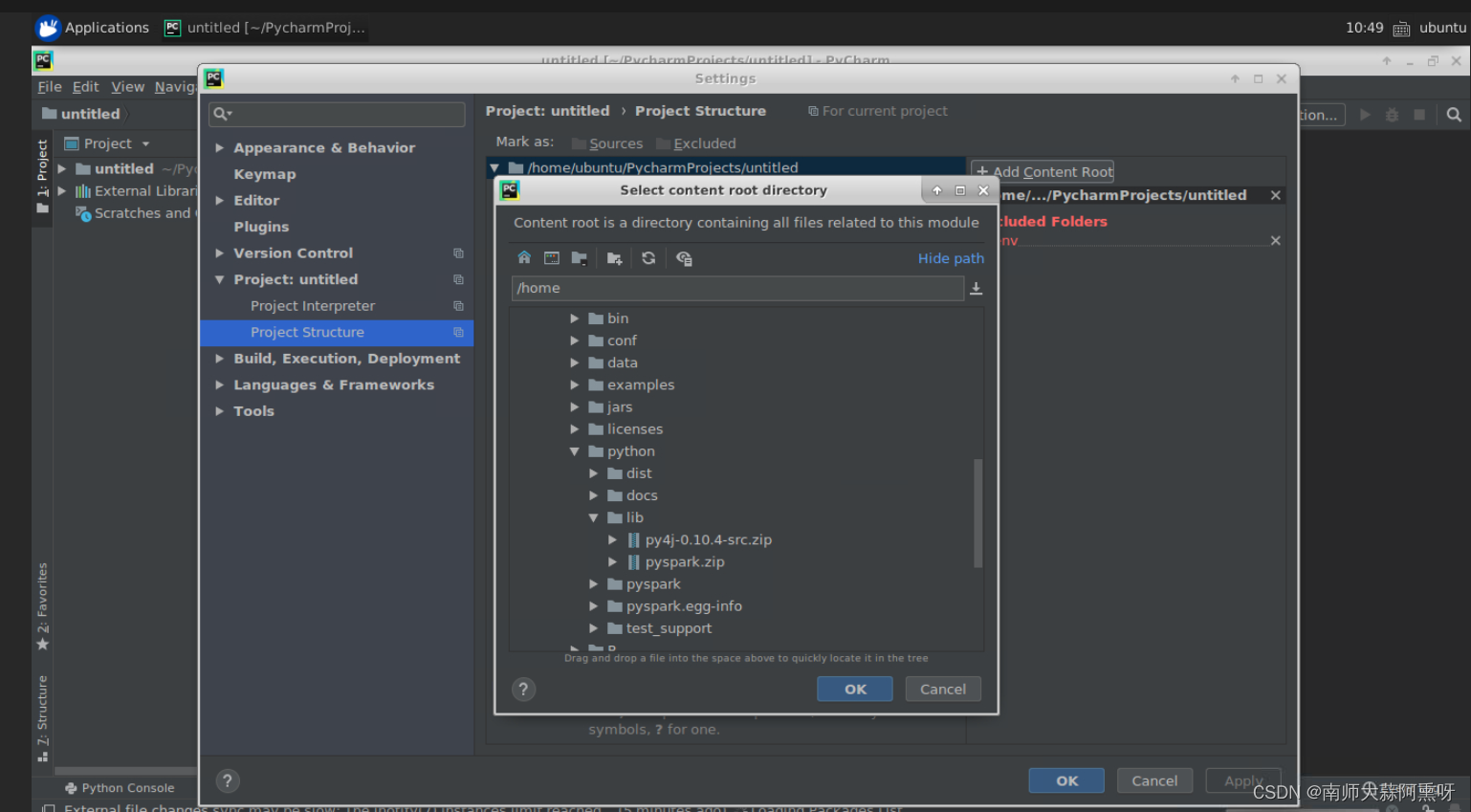1471x812 pixels.
Task: Click copy icon beside Version Control setting
Action: pos(458,253)
